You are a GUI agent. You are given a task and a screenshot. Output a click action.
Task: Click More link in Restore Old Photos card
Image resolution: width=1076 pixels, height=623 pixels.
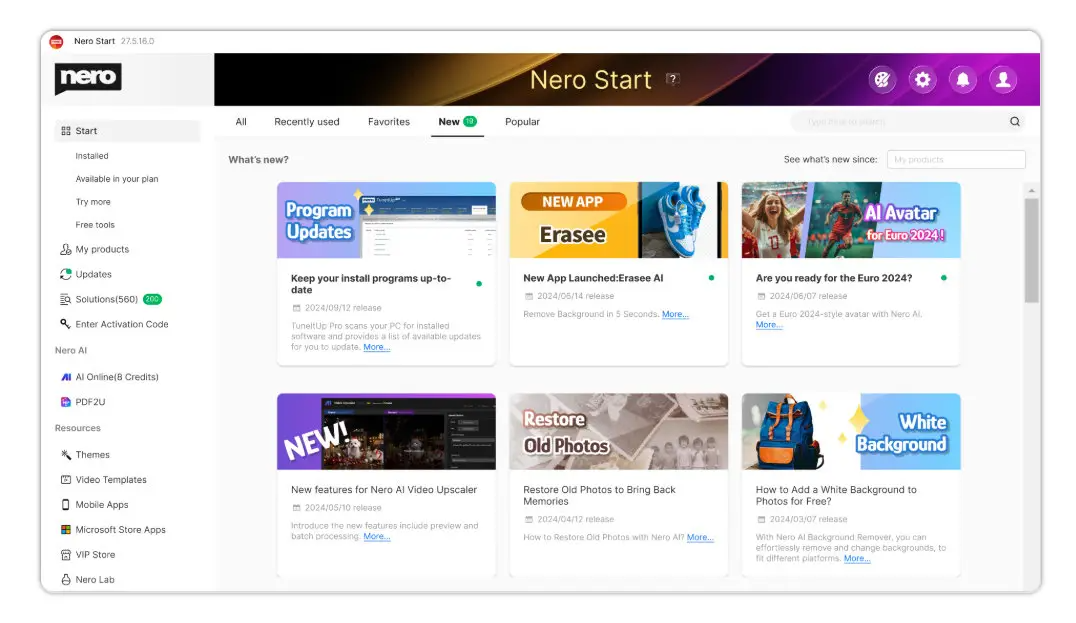[700, 537]
